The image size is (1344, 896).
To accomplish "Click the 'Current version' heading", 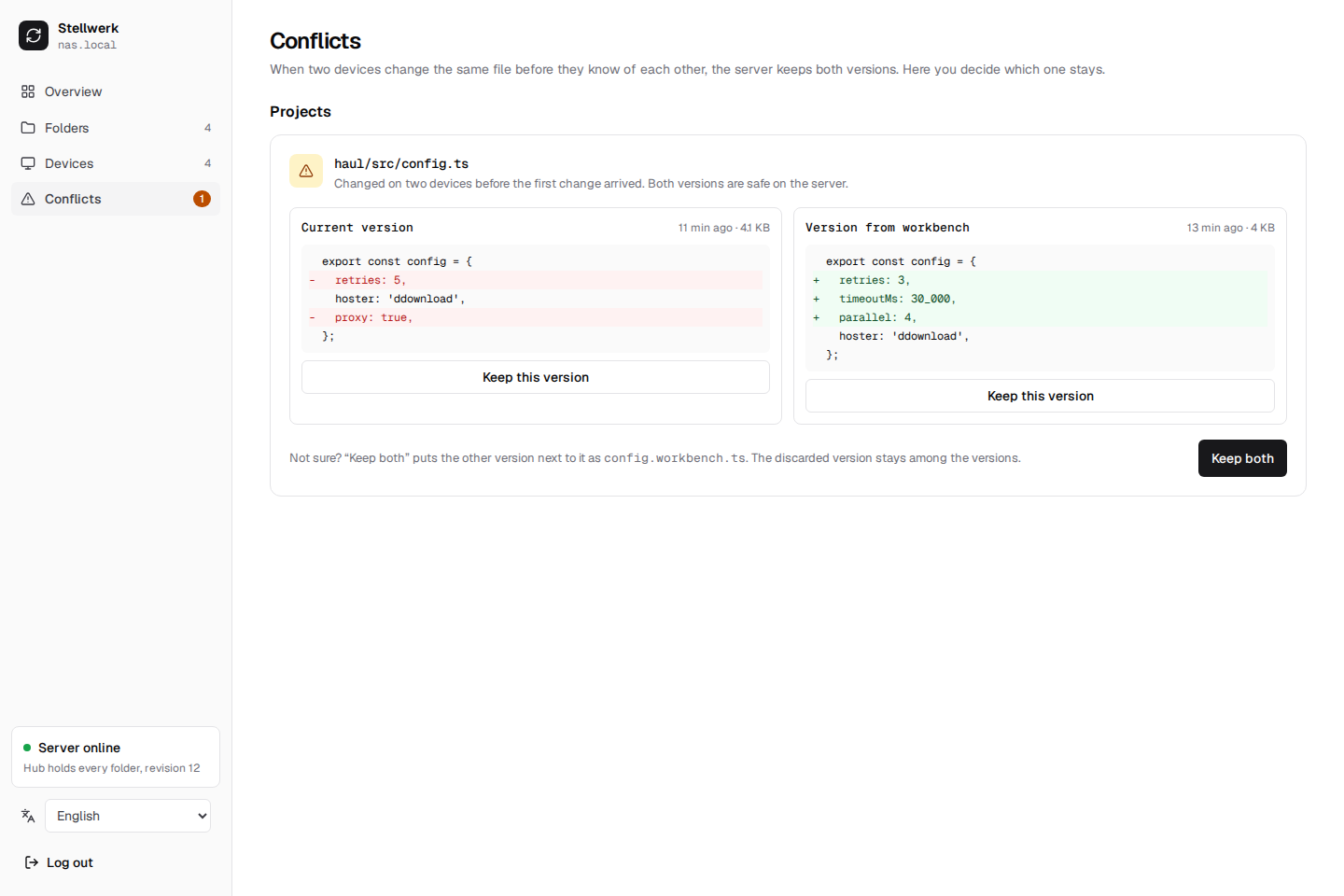I will 357,228.
